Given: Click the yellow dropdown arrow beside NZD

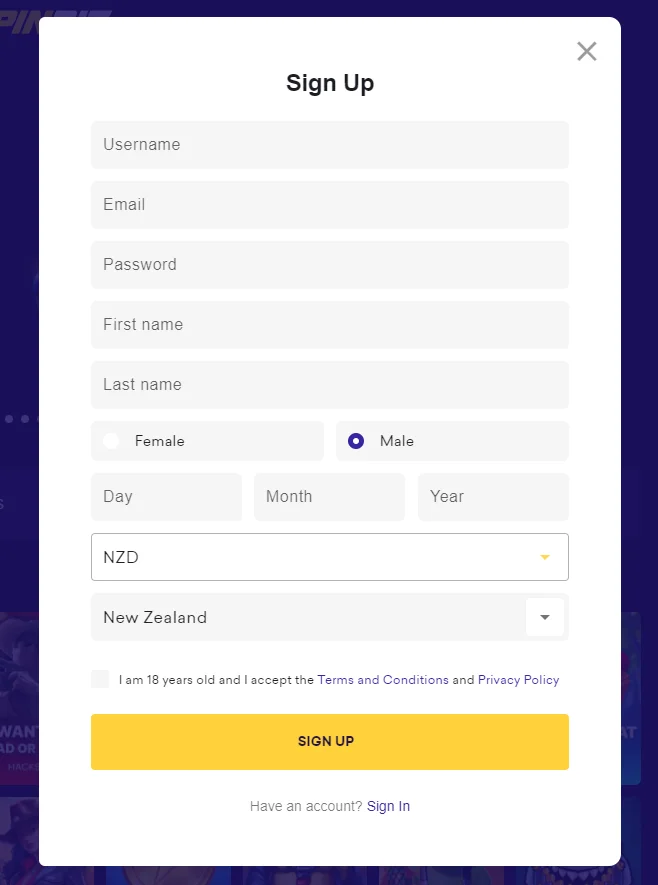Looking at the screenshot, I should click(x=545, y=557).
